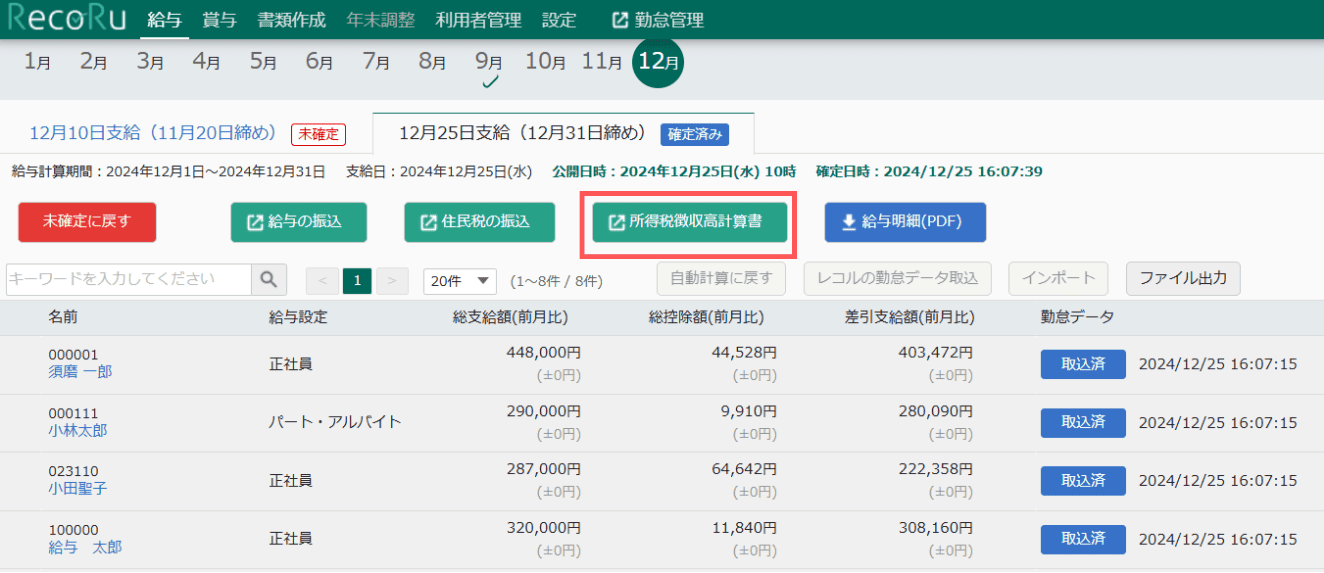
Task: Download 給与明細(PDF)
Action: pos(905,222)
